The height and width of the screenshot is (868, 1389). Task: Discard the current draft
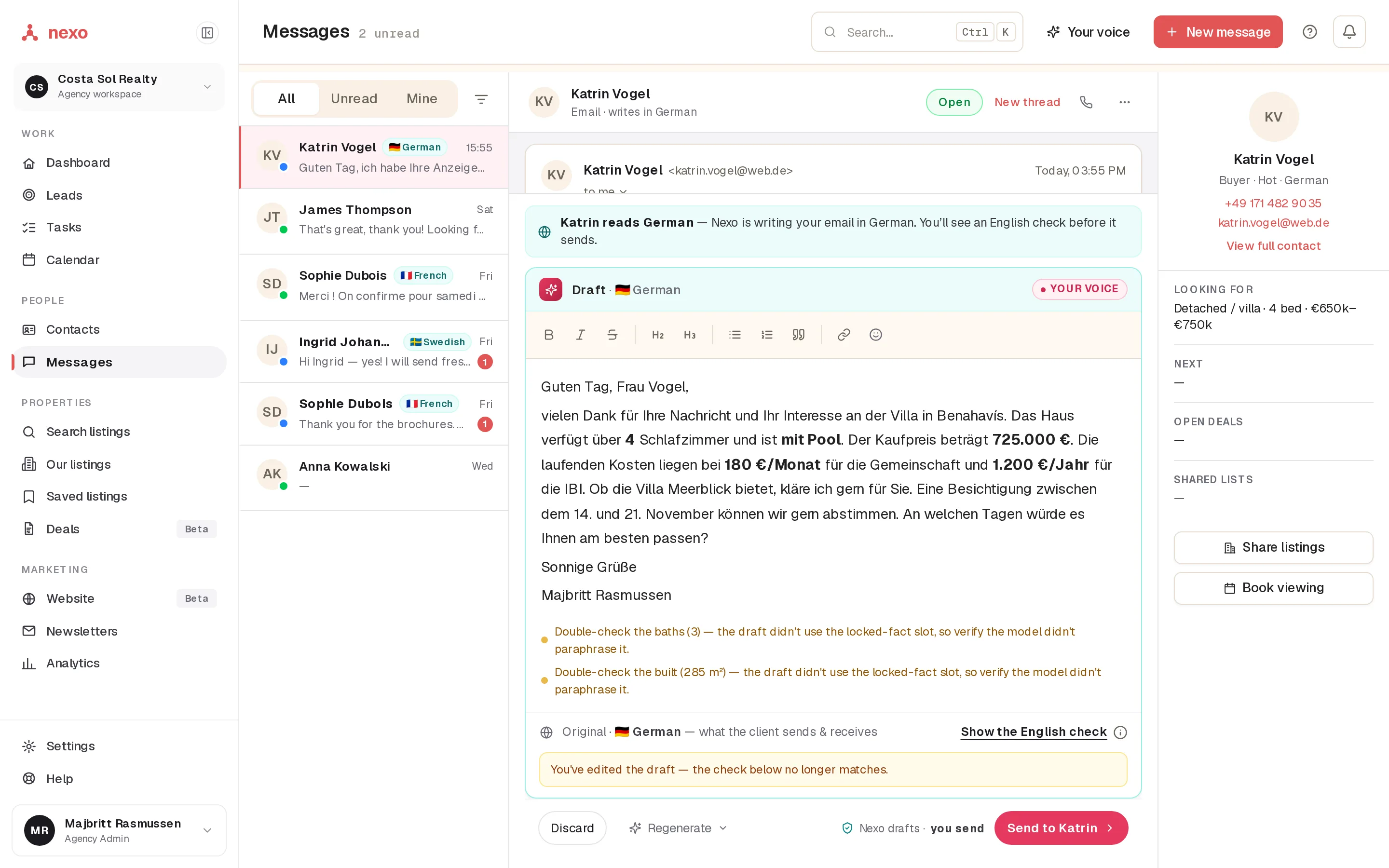point(572,828)
